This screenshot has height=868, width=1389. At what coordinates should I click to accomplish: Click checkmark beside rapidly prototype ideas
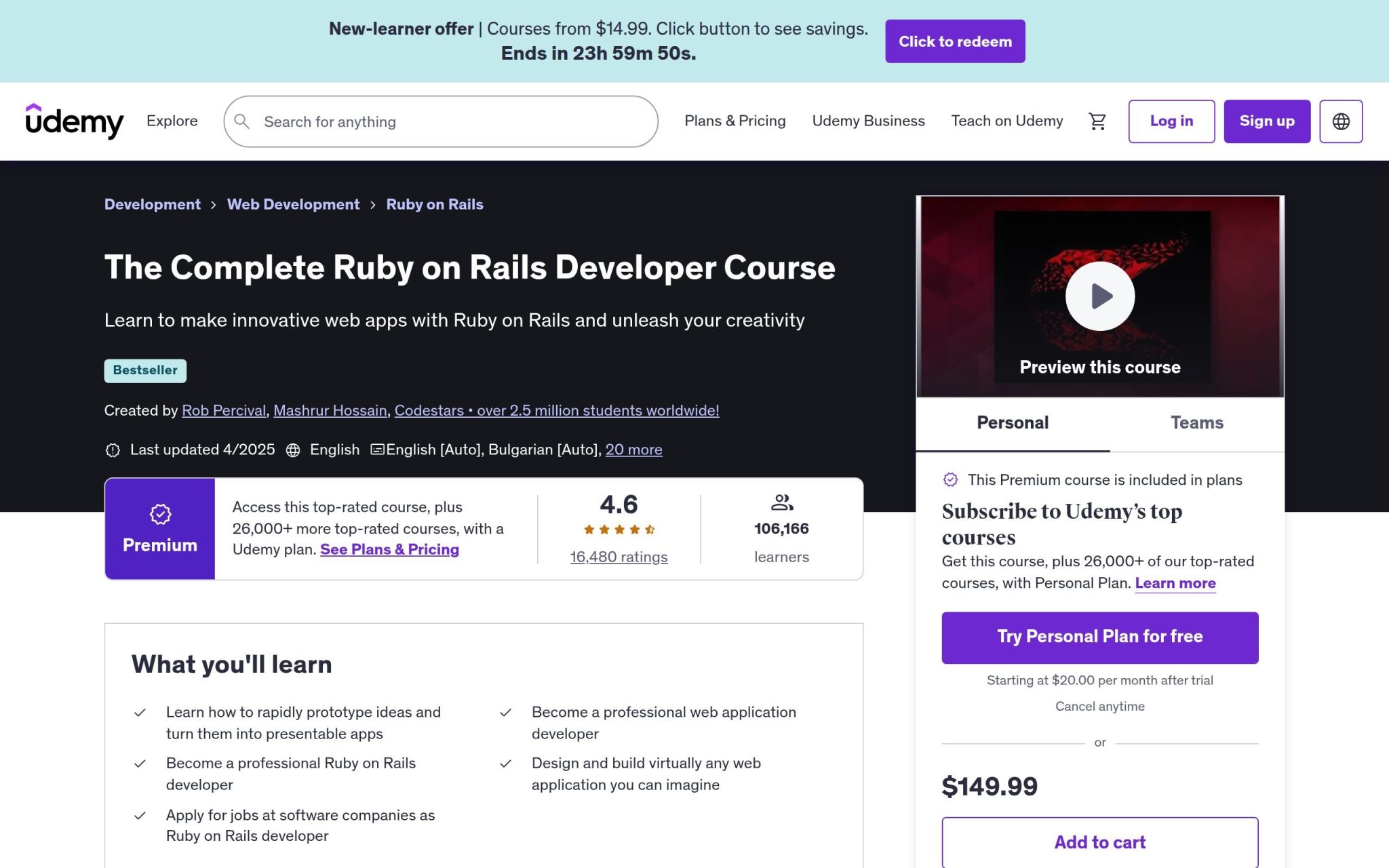click(140, 713)
